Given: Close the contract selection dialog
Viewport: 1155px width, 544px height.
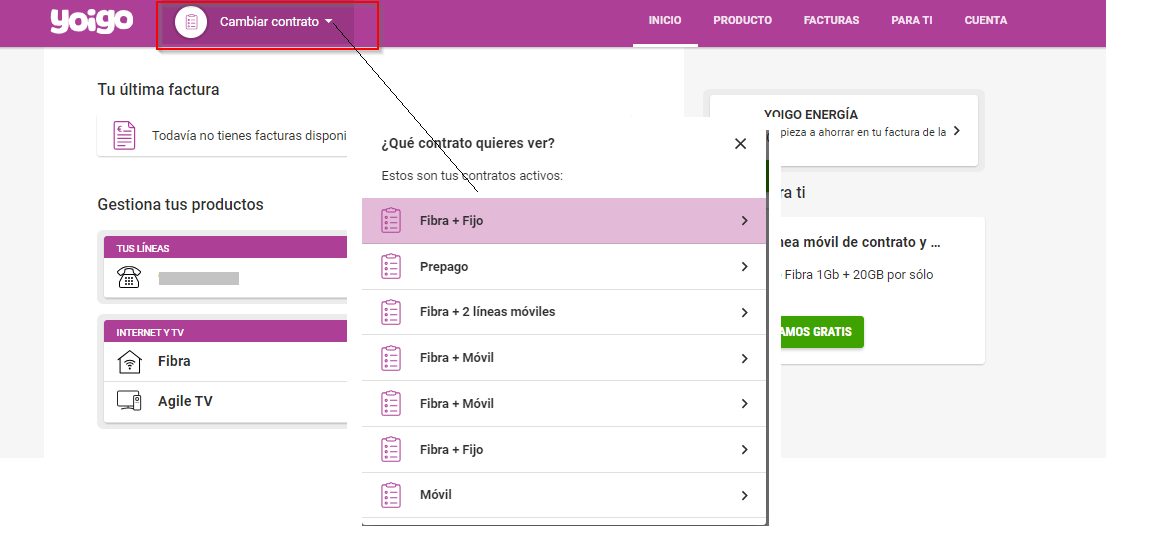Looking at the screenshot, I should 740,144.
